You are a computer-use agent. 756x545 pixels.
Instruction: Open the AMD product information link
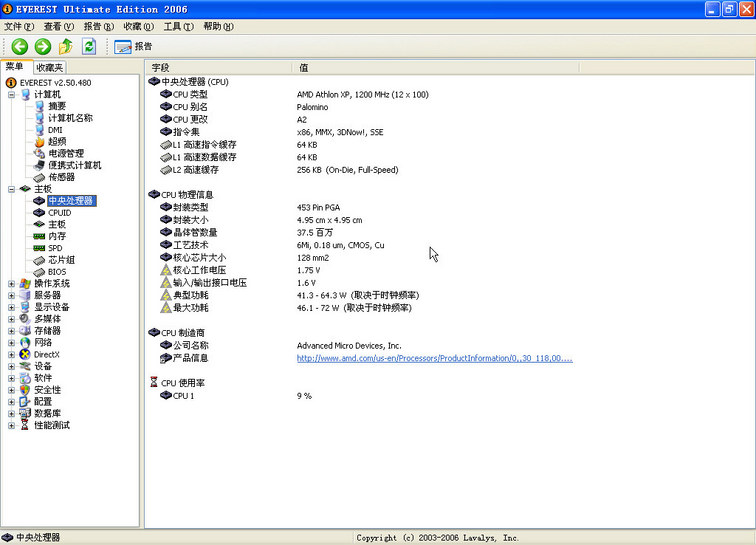point(434,358)
